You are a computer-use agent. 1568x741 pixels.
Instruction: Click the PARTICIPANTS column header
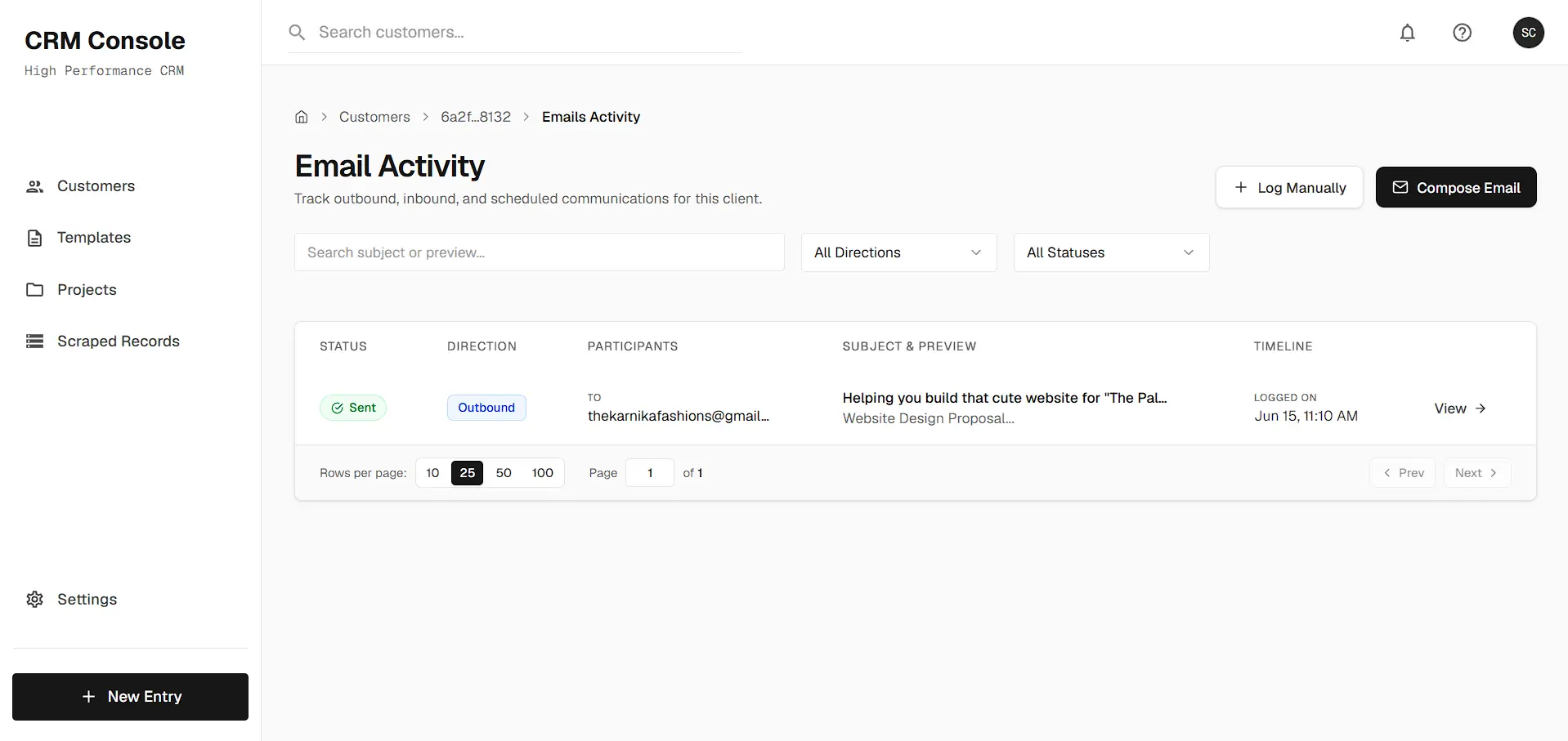pos(632,346)
